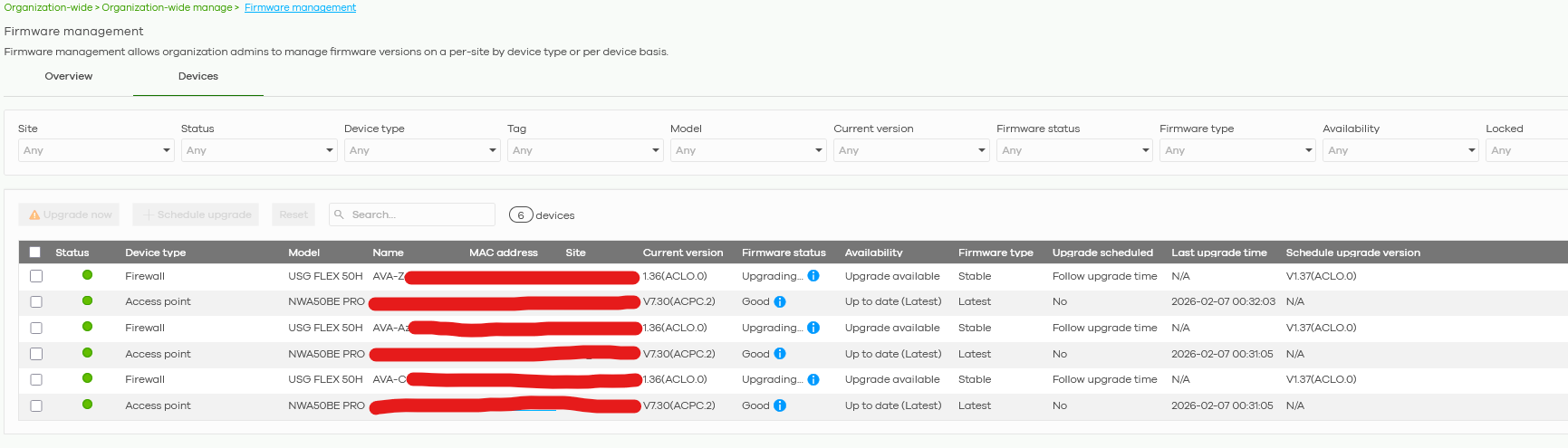Sort by the Last upgrade time column header
Image resolution: width=1568 pixels, height=448 pixels.
tap(1219, 253)
